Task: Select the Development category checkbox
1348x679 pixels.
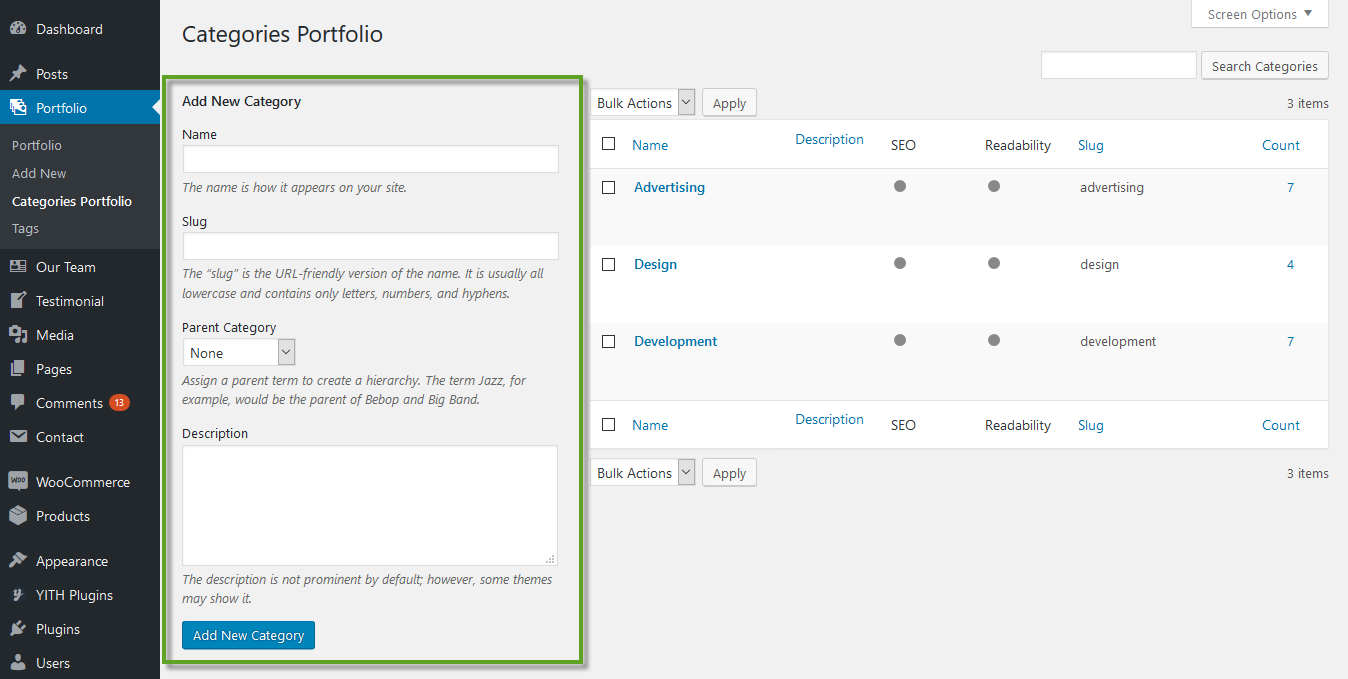Action: [x=608, y=341]
